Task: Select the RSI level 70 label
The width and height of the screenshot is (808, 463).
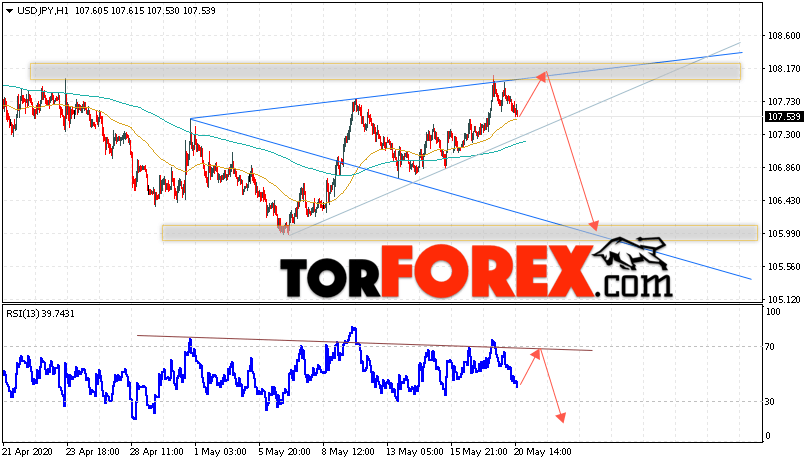Action: coord(770,347)
